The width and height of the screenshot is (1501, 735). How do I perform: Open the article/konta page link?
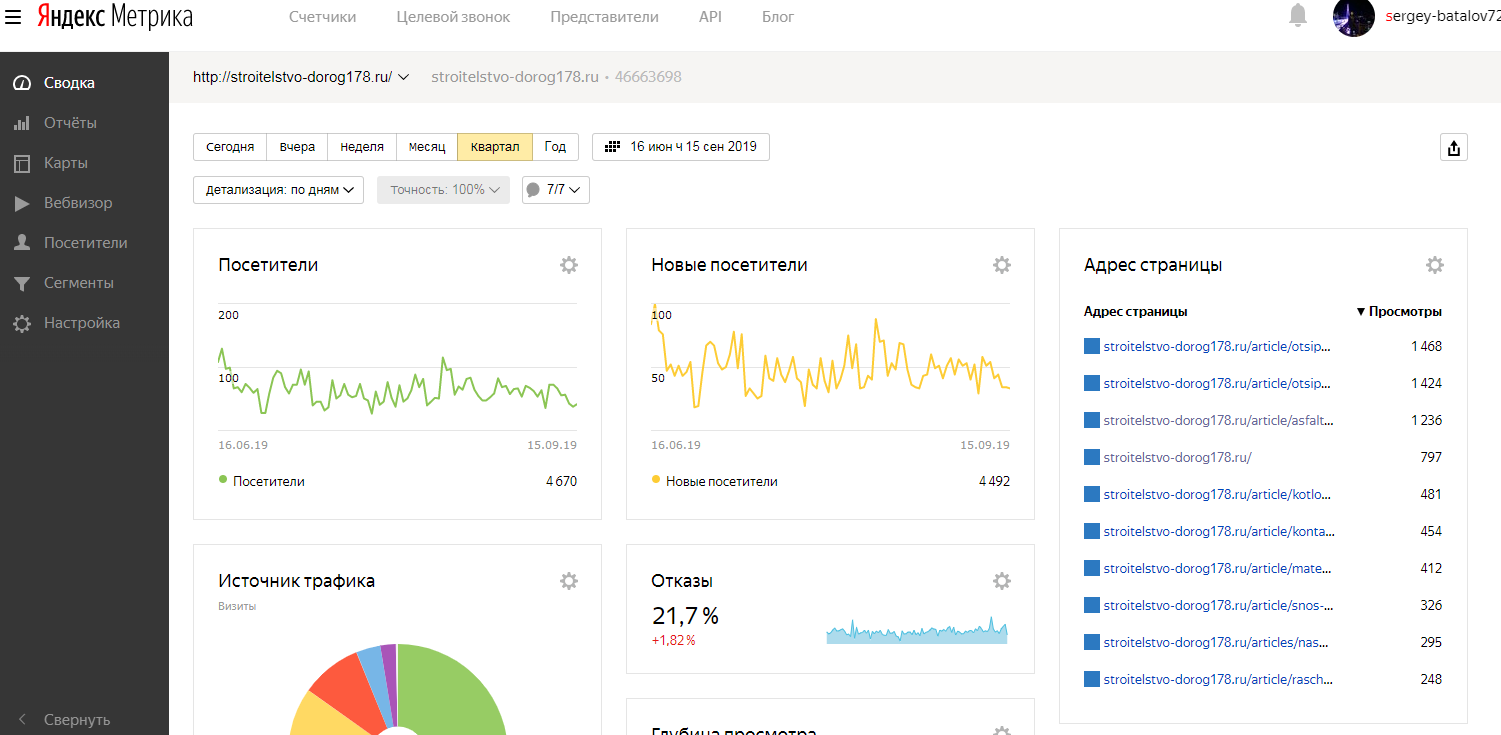1218,531
